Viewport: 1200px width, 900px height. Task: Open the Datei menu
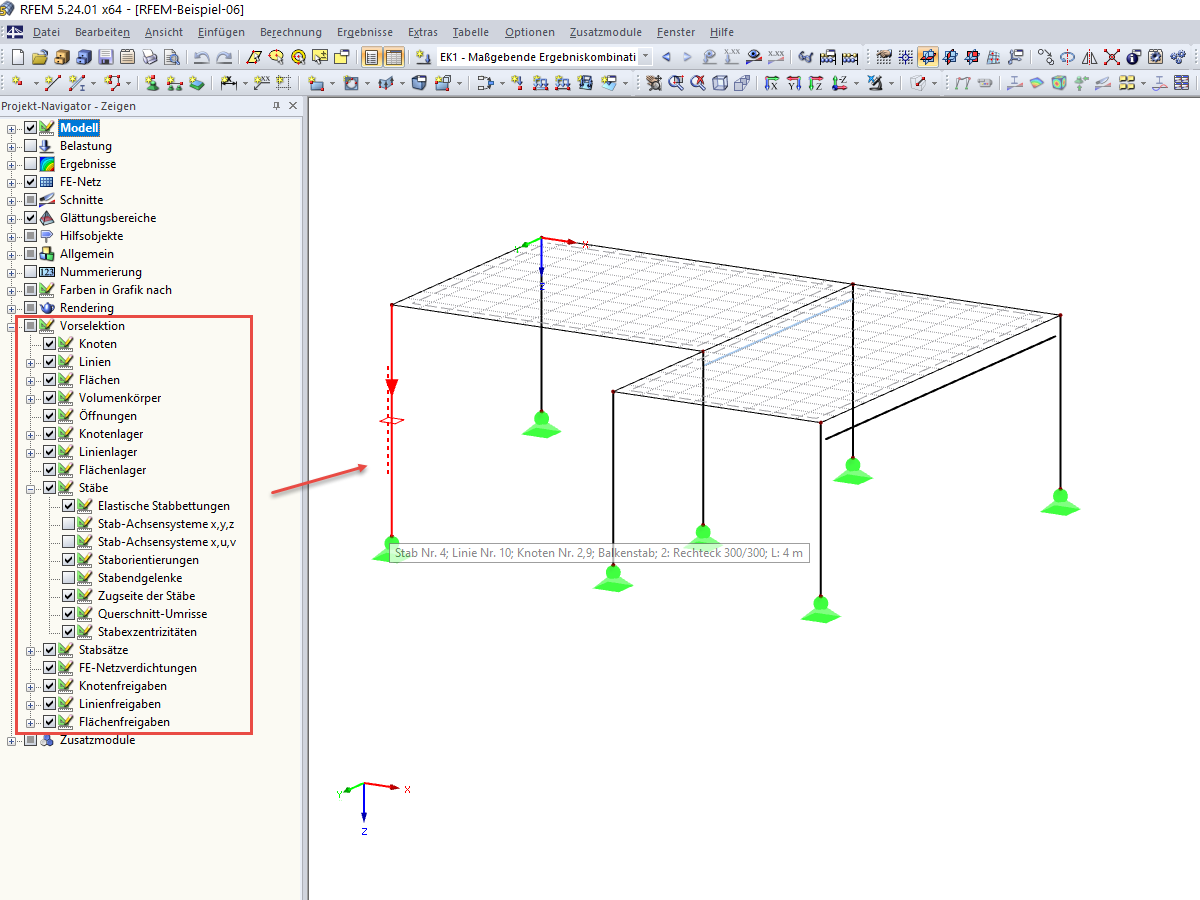[46, 32]
